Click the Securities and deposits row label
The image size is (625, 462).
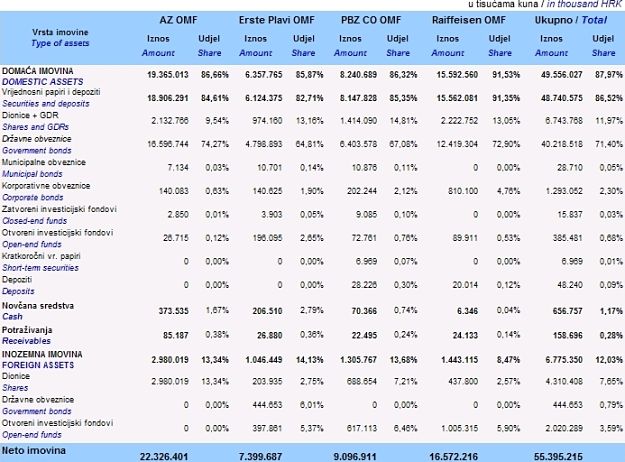(x=47, y=103)
